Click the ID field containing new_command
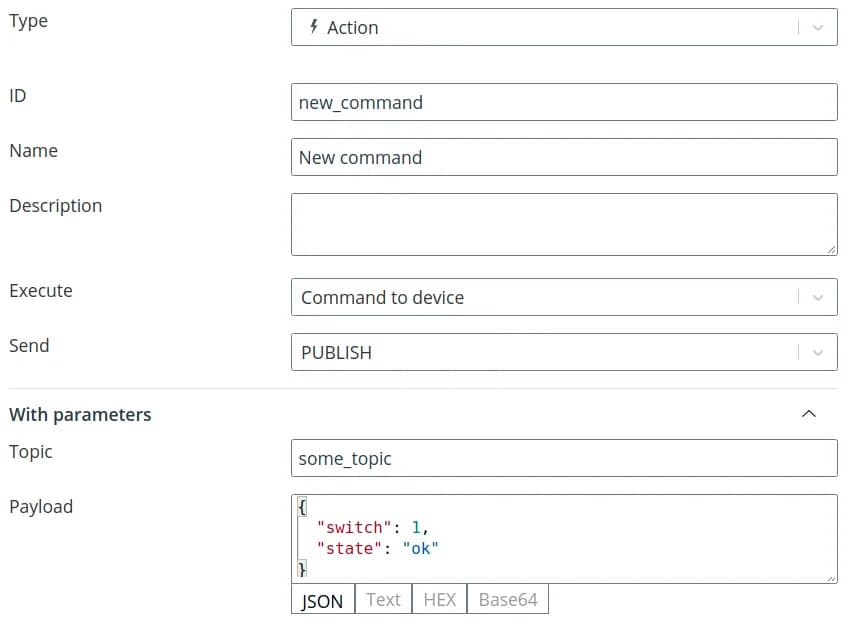853x624 pixels. coord(563,102)
